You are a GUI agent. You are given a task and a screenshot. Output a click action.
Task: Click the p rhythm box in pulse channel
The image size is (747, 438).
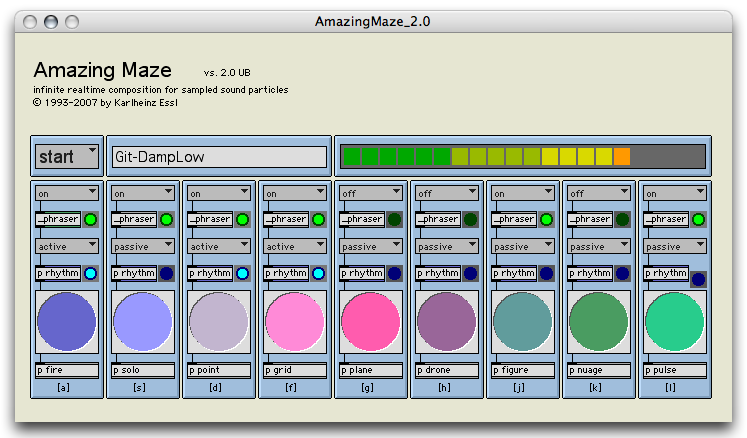click(x=666, y=273)
